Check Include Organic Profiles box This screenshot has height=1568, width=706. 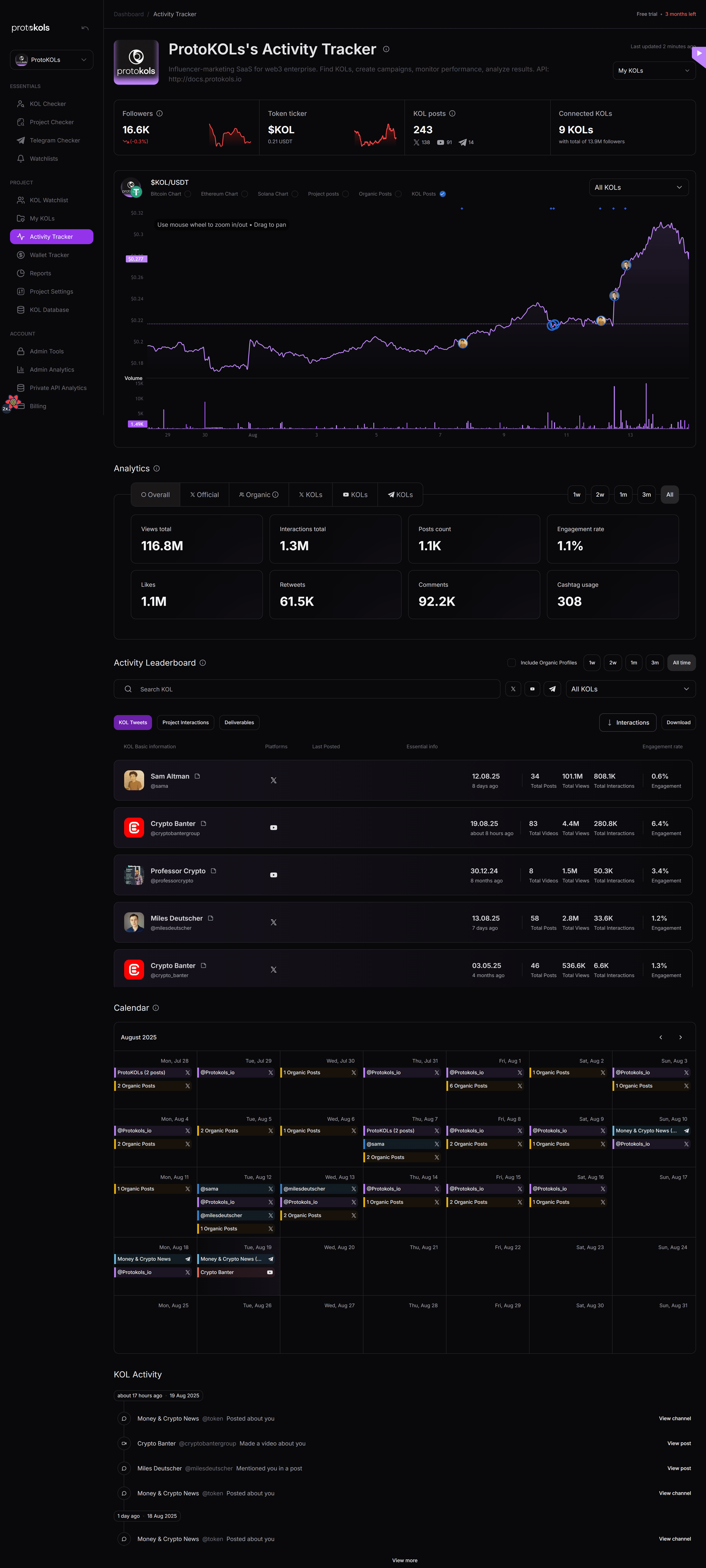click(x=512, y=663)
